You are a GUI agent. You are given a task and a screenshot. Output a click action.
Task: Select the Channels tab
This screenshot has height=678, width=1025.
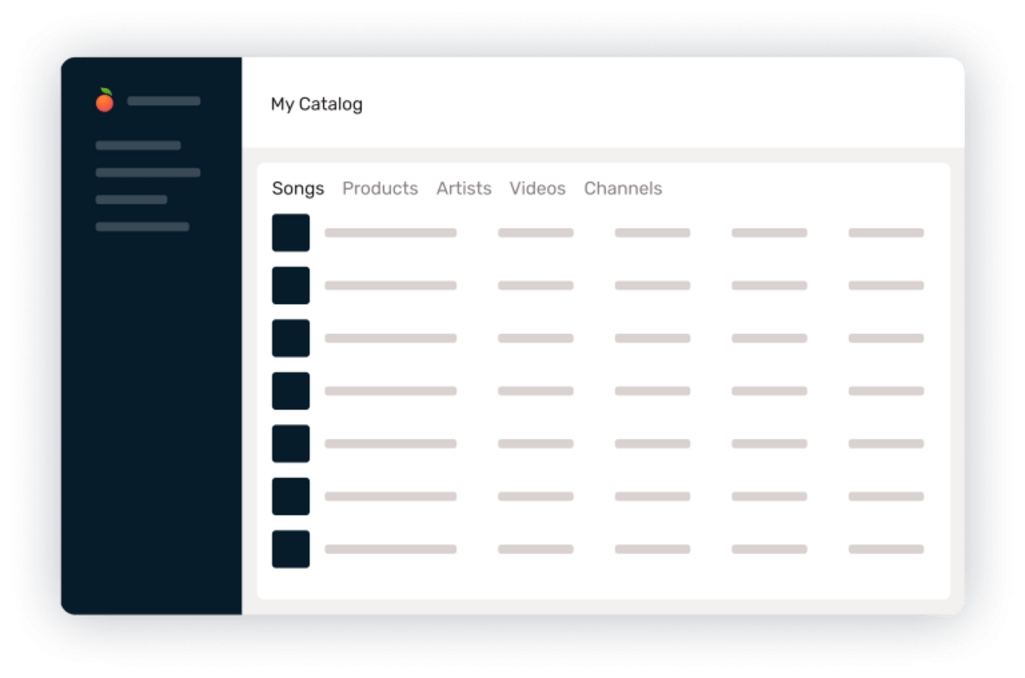coord(623,188)
